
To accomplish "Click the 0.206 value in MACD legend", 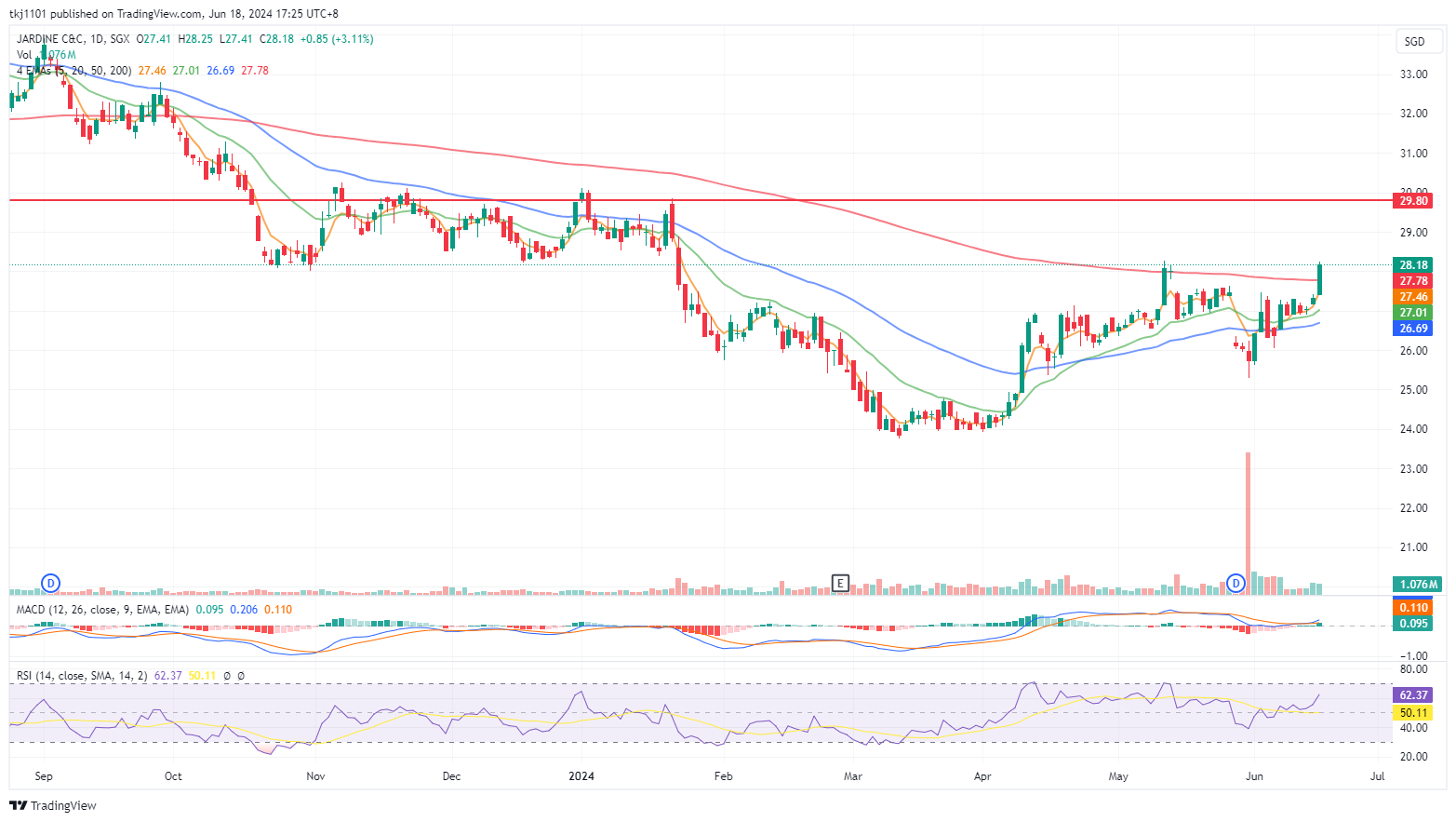I will pyautogui.click(x=244, y=610).
